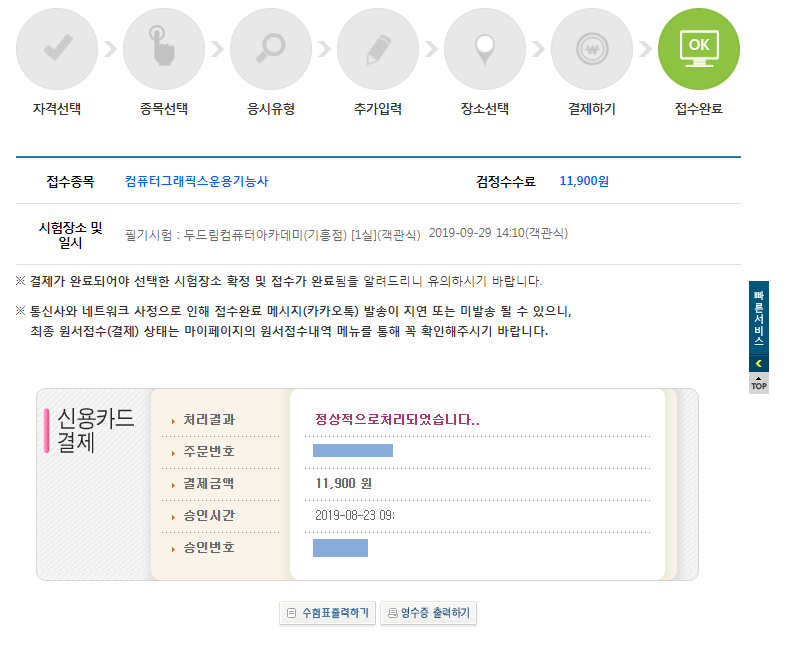Screen dimensions: 801x646
Task: Click the 승인번호 row label
Action: tap(209, 547)
